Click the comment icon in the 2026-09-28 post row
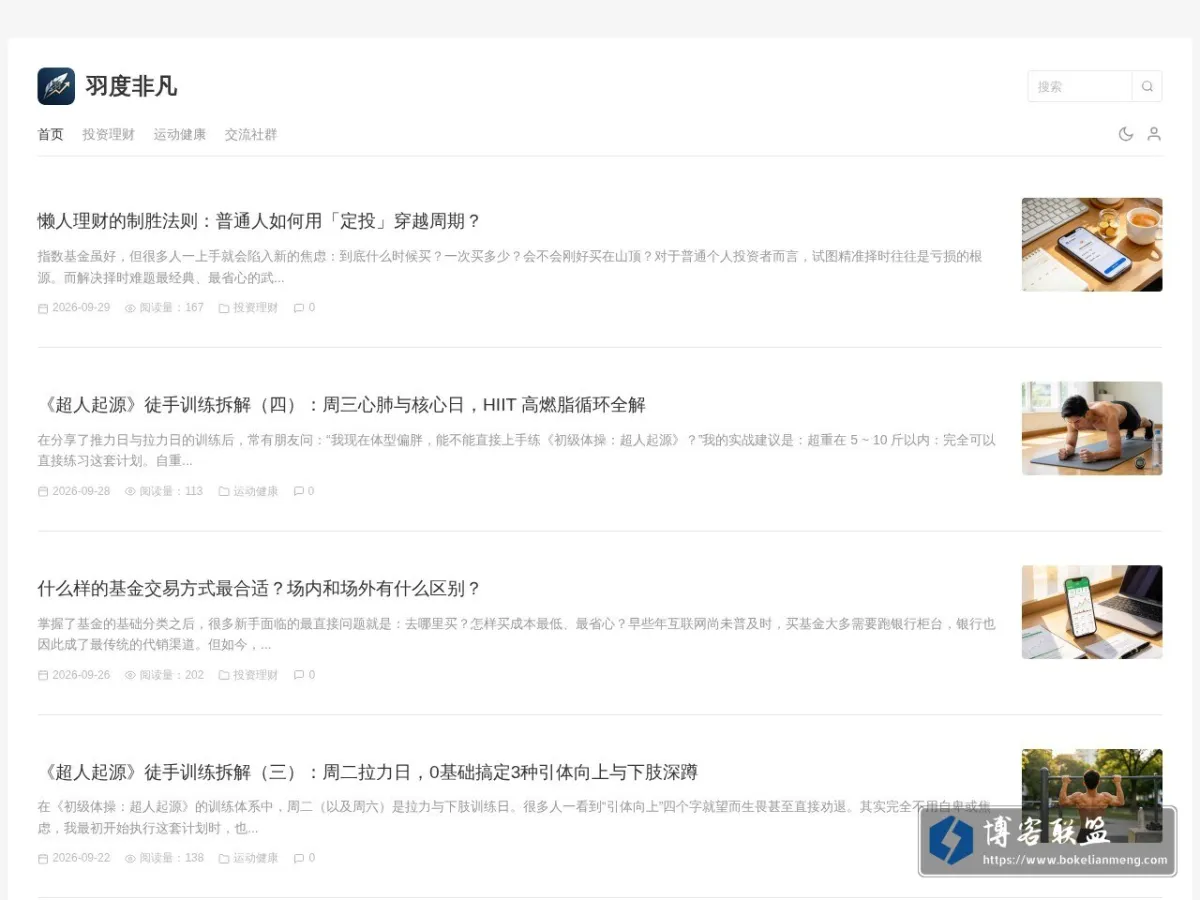Screen dimensions: 1200x900 (298, 492)
